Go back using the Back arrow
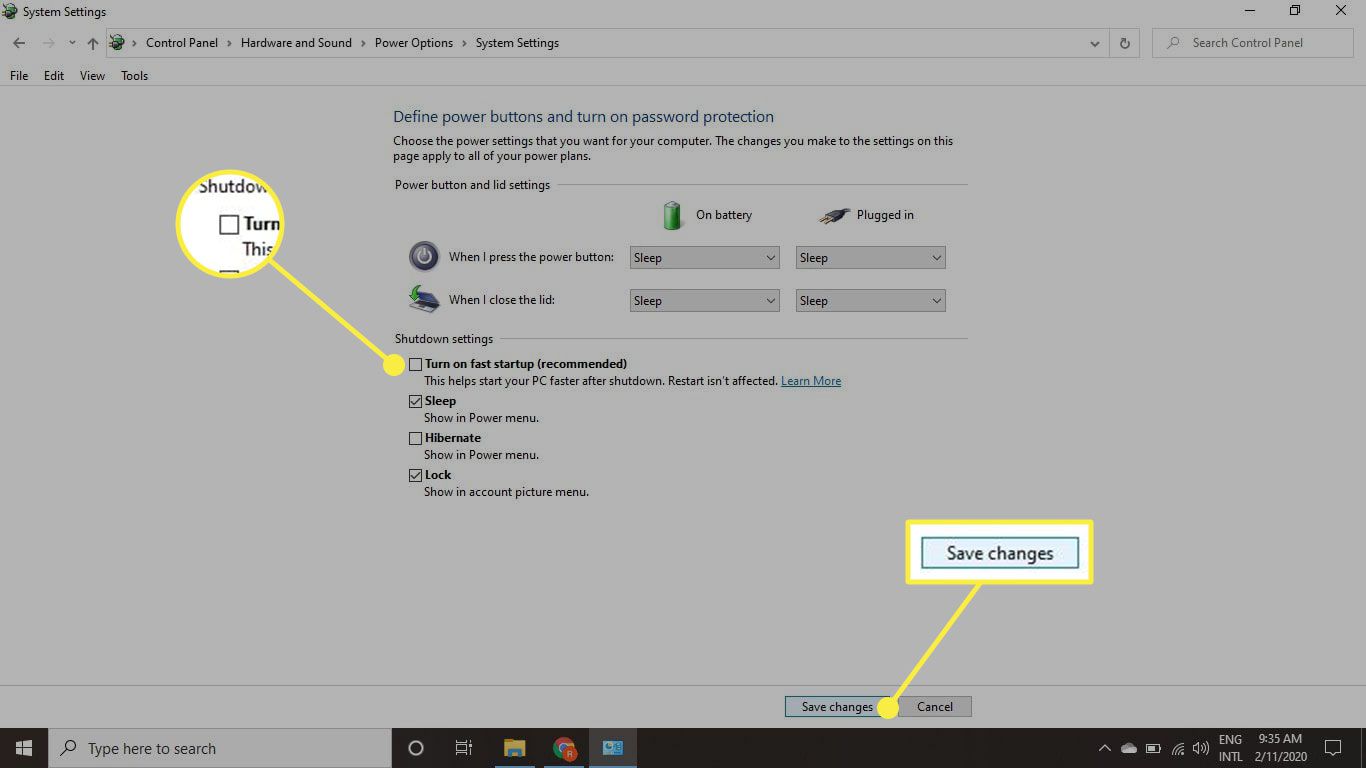Image resolution: width=1366 pixels, height=768 pixels. click(19, 43)
